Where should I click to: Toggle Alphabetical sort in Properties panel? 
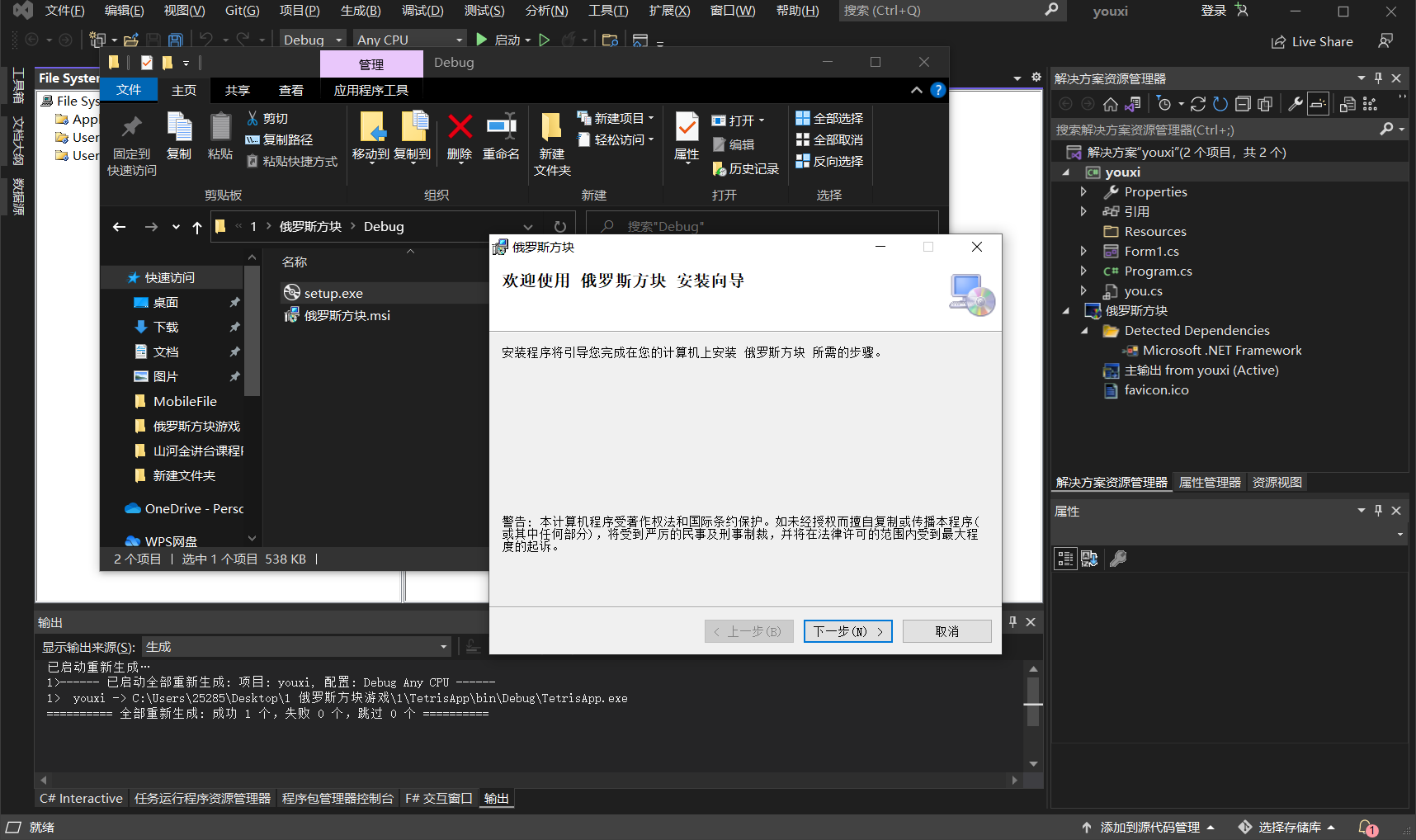point(1089,559)
